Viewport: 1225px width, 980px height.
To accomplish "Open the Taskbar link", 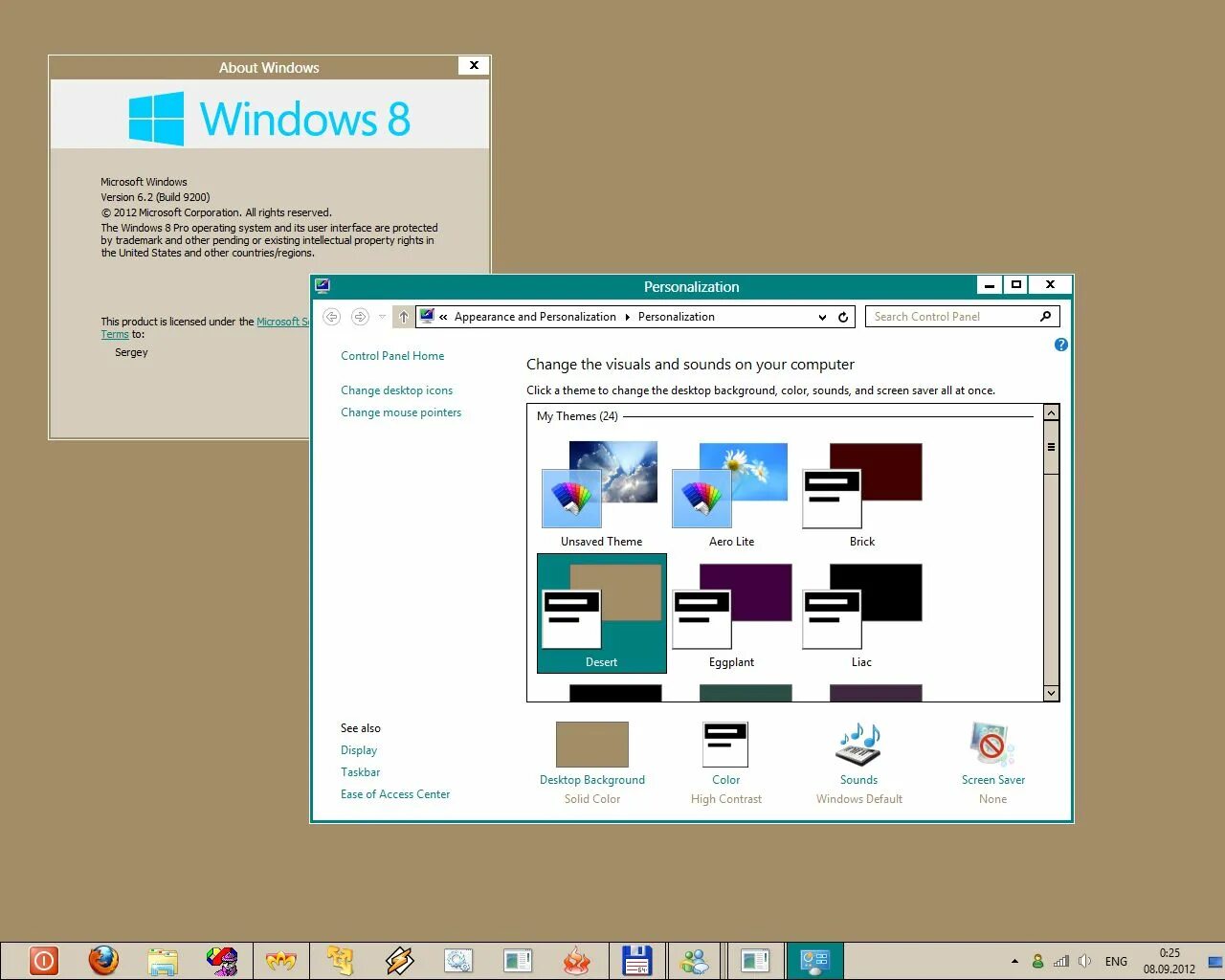I will point(360,772).
